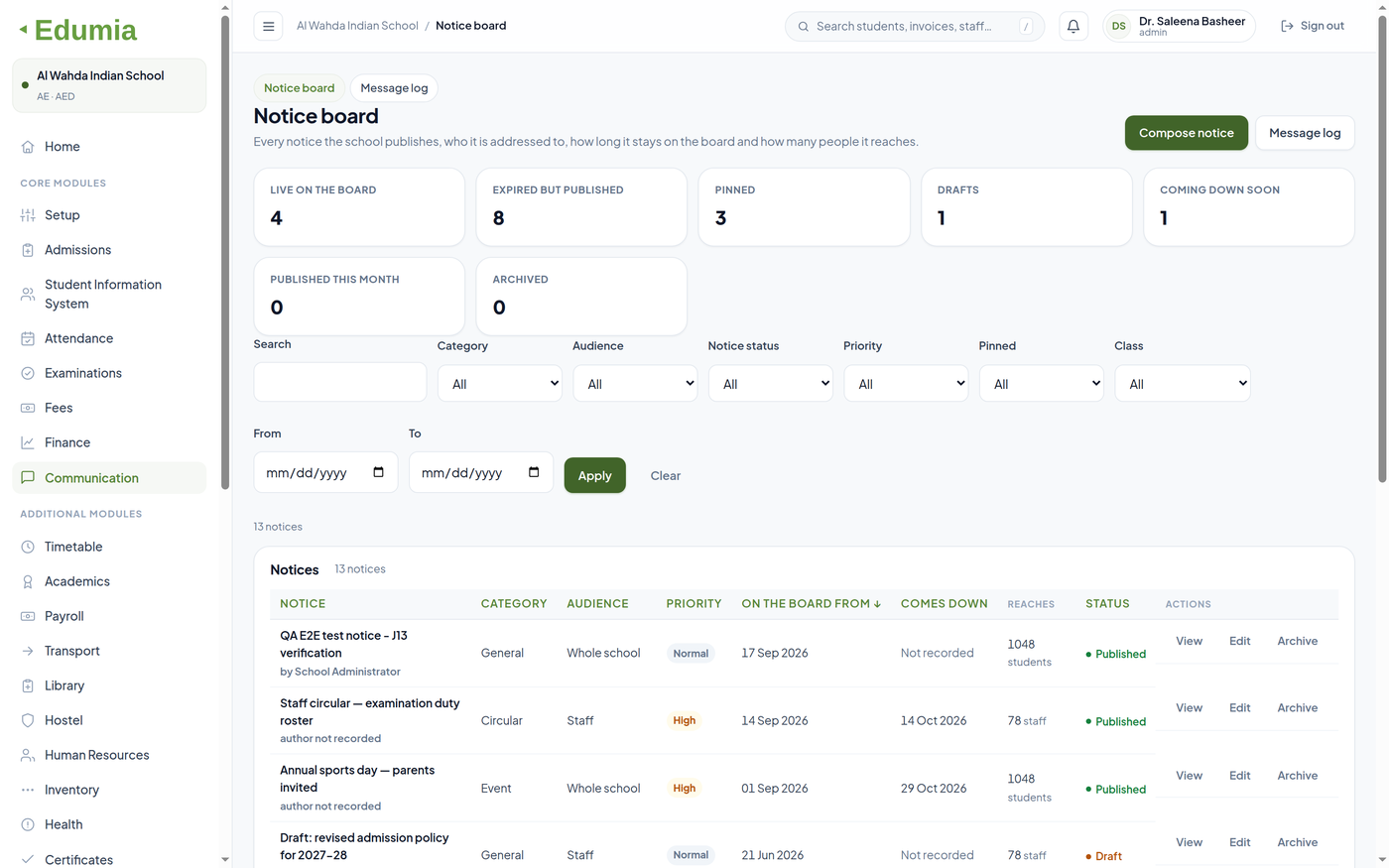Click the Finance chart icon
The image size is (1389, 868).
28,442
